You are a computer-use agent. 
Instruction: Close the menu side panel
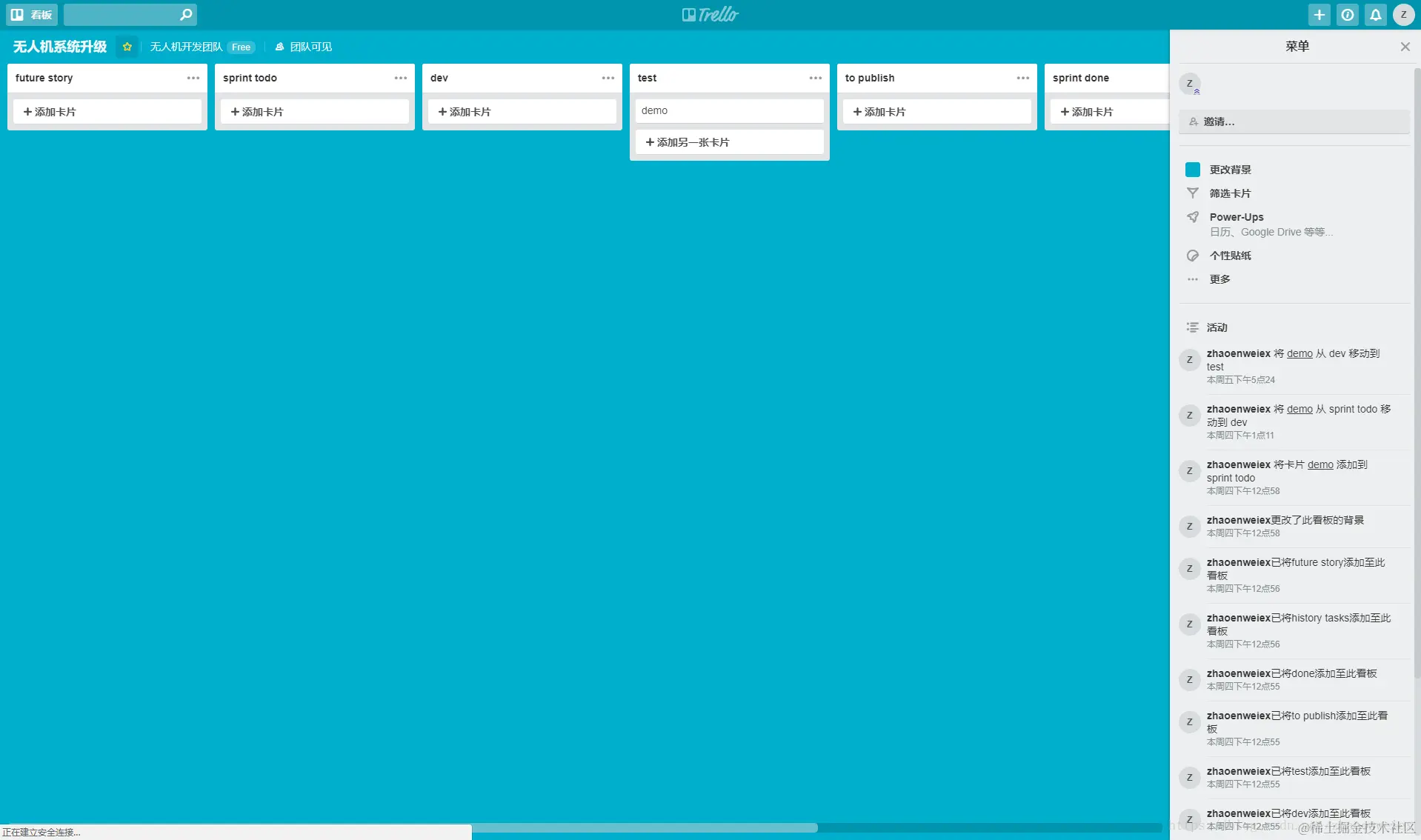coord(1405,47)
